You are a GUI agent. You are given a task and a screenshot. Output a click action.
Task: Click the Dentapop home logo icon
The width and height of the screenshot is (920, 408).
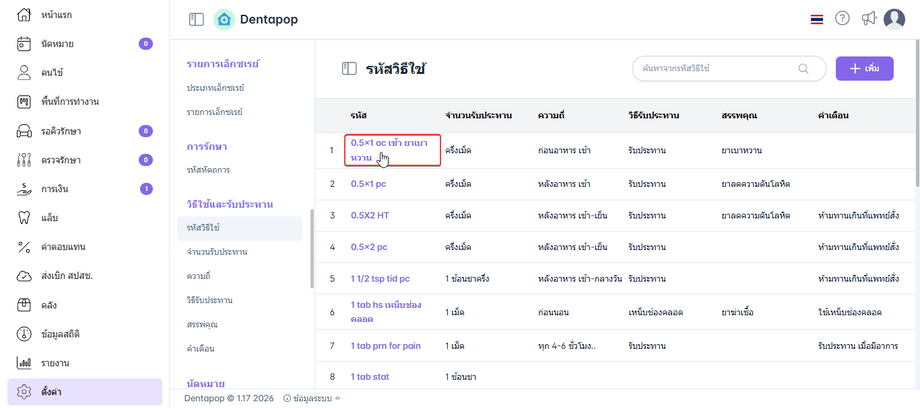pos(224,19)
